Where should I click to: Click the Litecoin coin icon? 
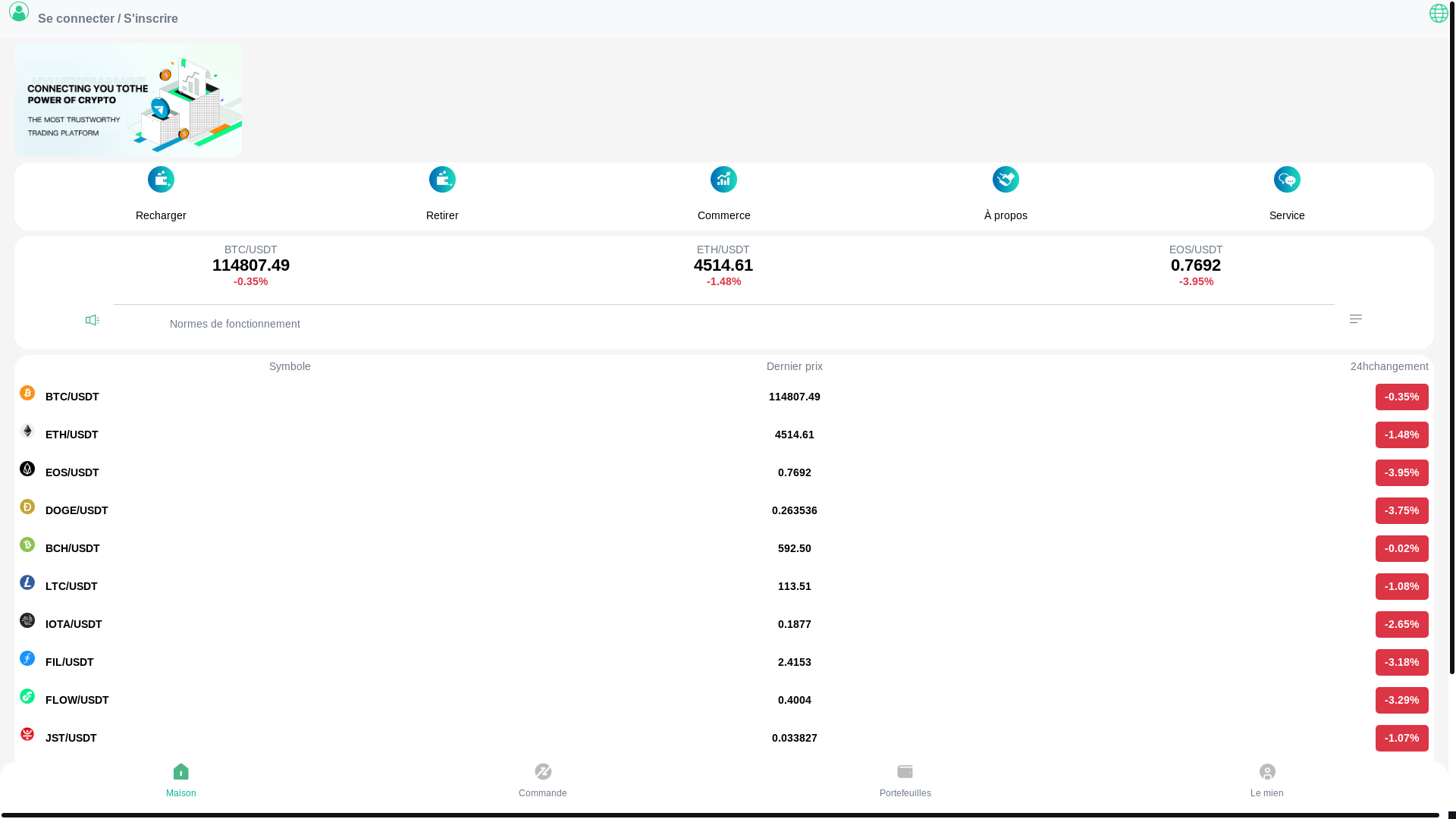27,582
